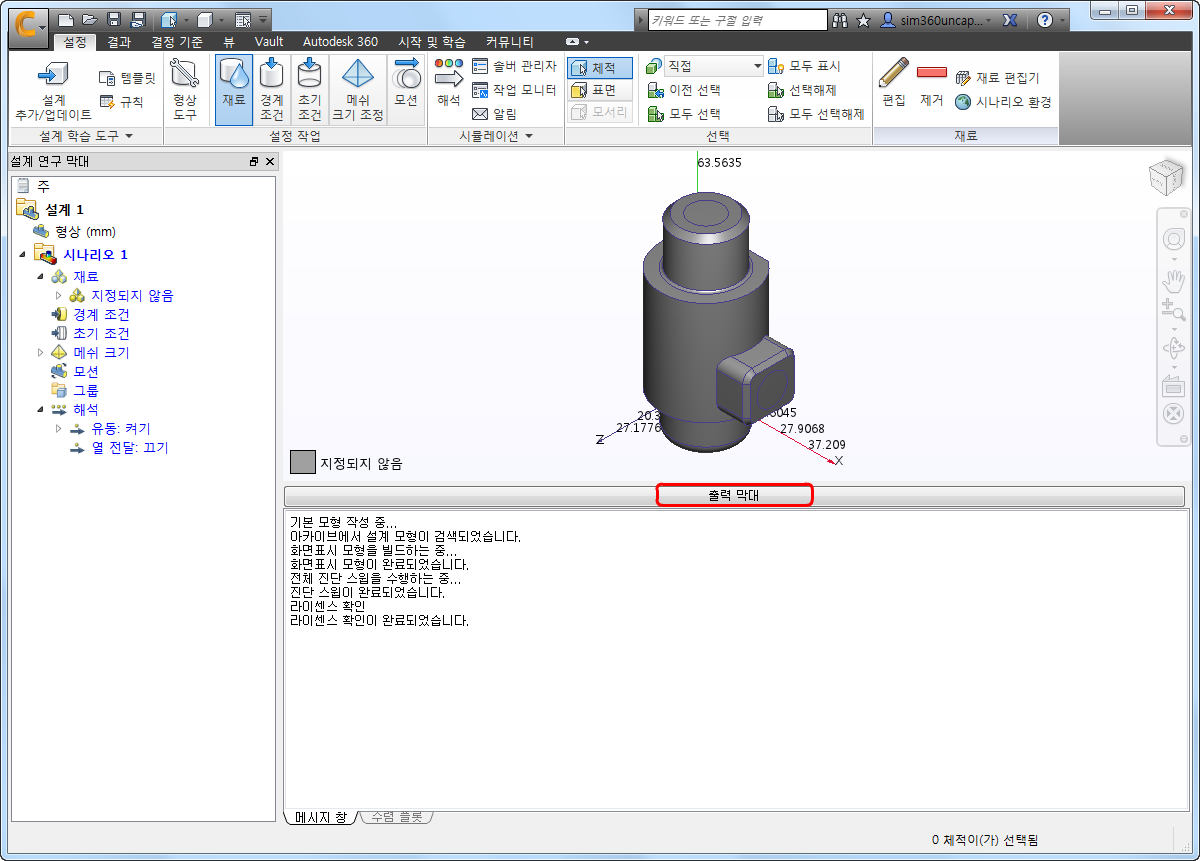Select 열 전달: 끄기 tree item
The height and width of the screenshot is (861, 1200).
[x=130, y=448]
